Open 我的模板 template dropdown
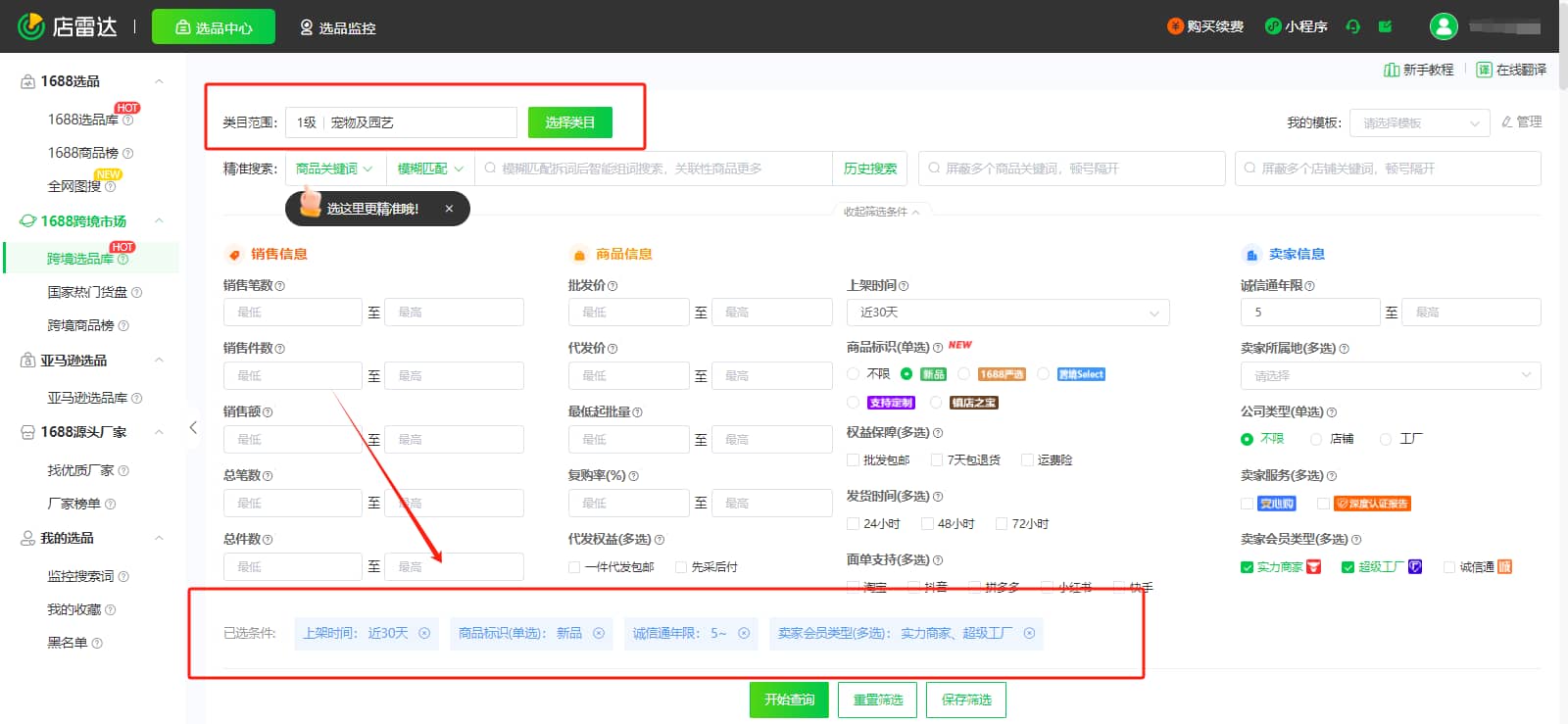Viewport: 1568px width, 724px height. click(x=1420, y=122)
